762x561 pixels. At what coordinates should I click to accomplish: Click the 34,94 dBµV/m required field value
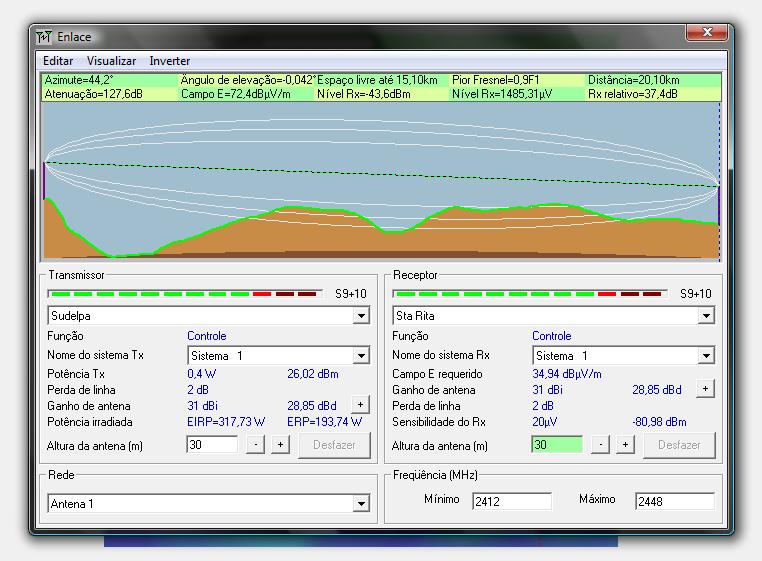[567, 374]
